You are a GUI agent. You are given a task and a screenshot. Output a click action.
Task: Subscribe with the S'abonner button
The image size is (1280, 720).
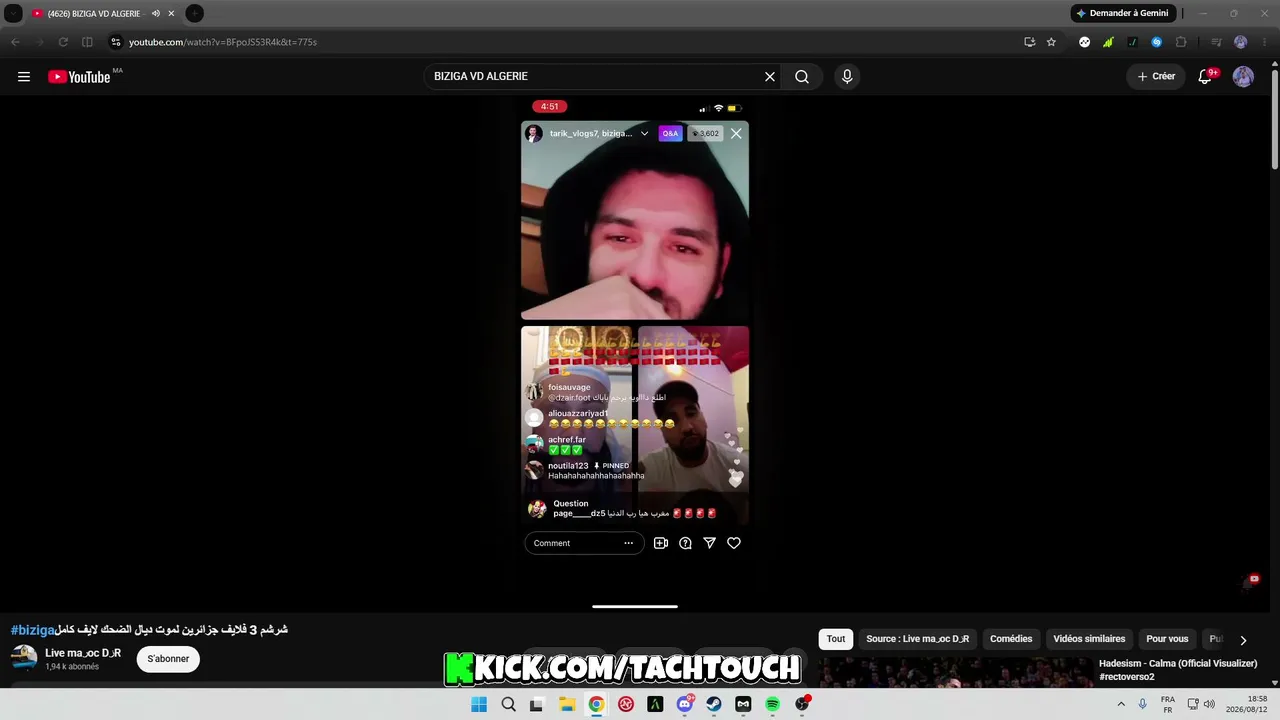(168, 659)
